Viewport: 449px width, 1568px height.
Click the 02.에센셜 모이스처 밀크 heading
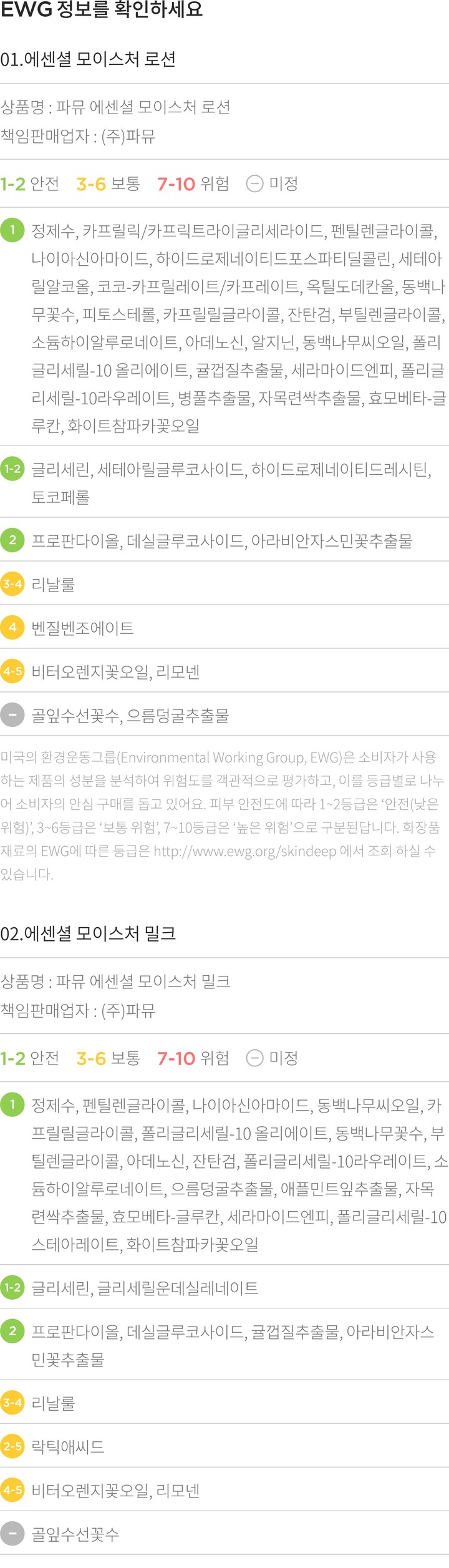(88, 933)
